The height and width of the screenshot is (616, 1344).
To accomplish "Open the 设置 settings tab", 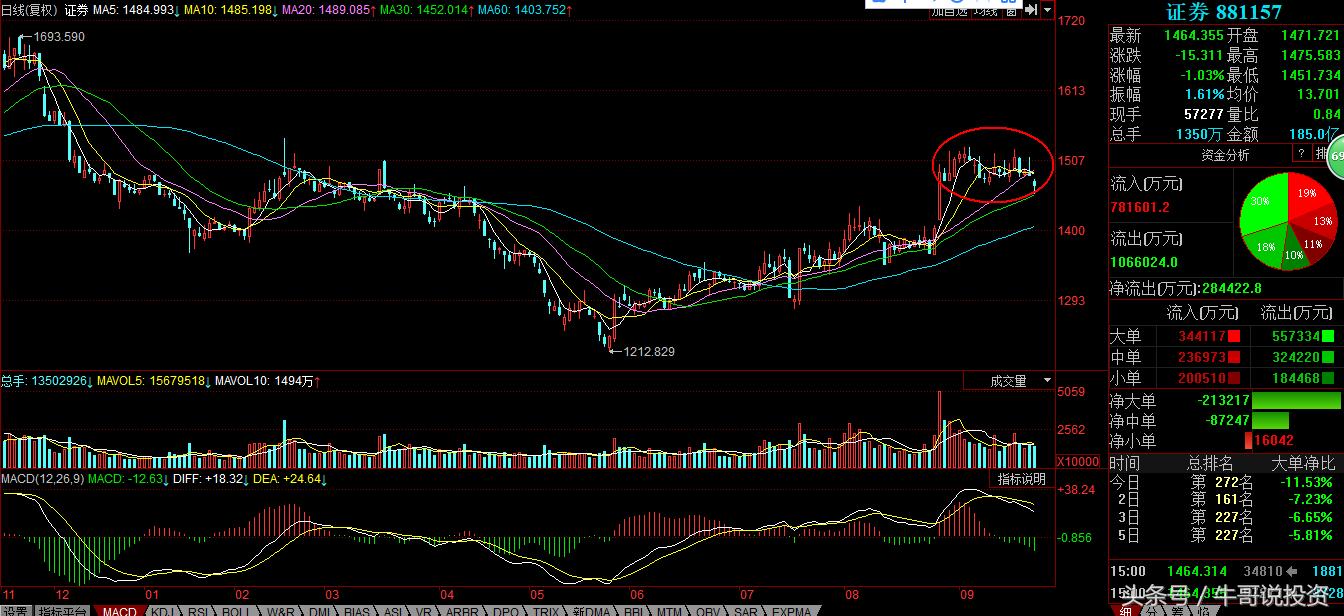I will point(15,611).
